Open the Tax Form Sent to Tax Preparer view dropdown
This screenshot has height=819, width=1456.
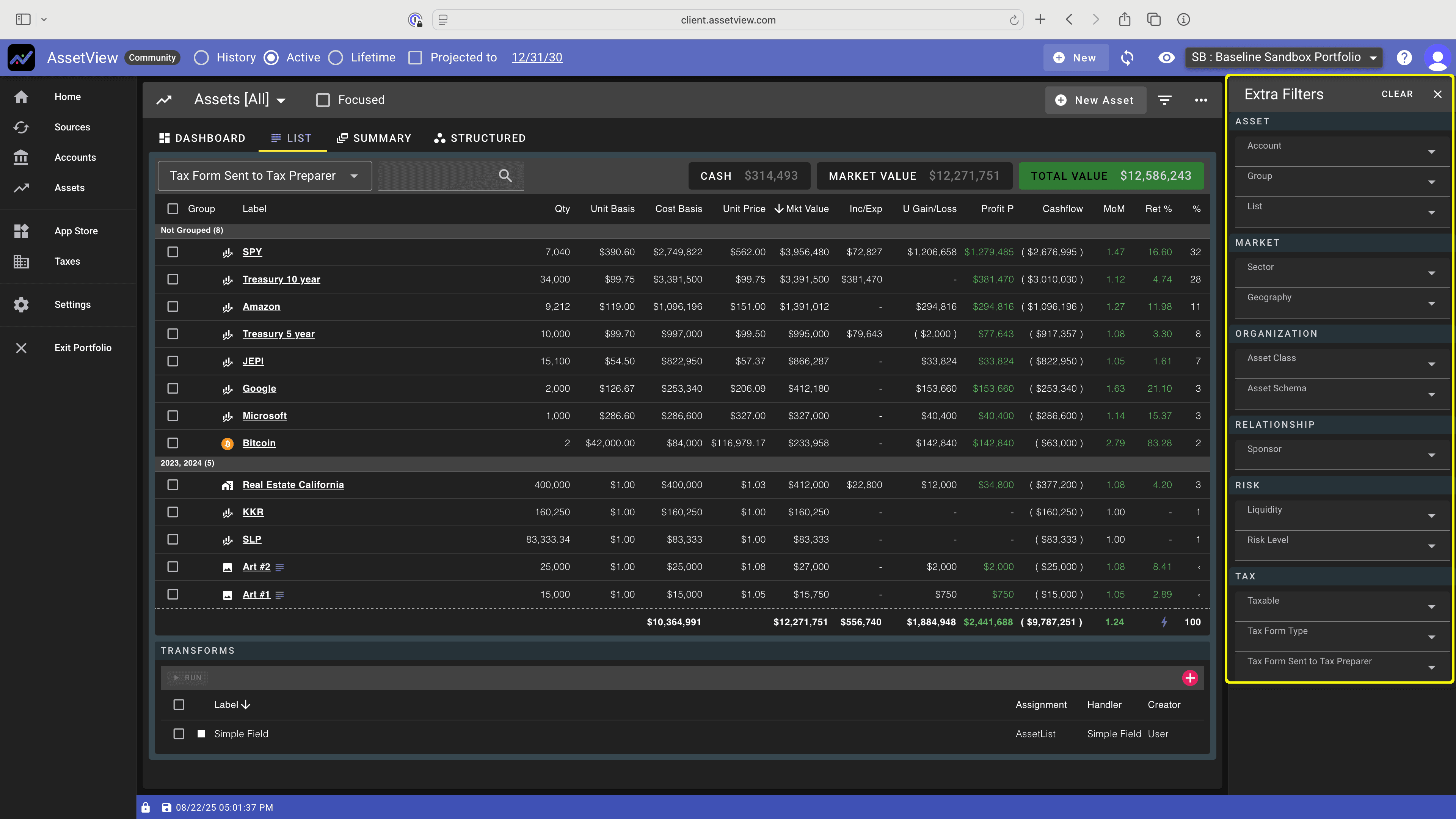tap(264, 176)
